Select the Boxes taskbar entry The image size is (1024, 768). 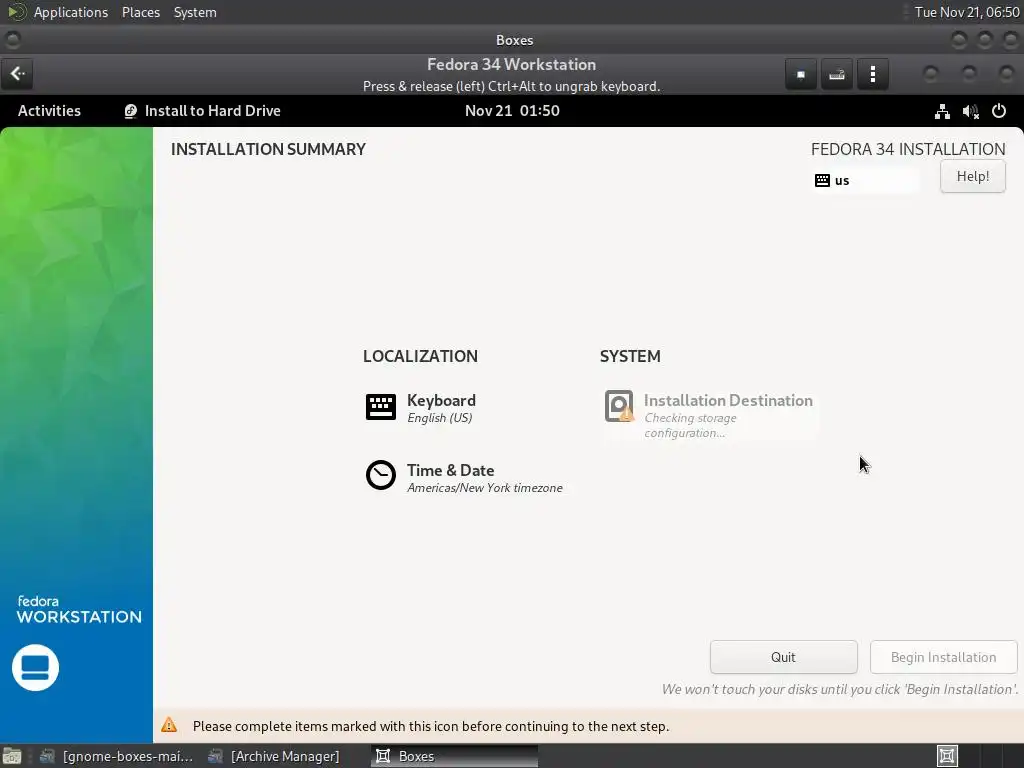(x=455, y=756)
